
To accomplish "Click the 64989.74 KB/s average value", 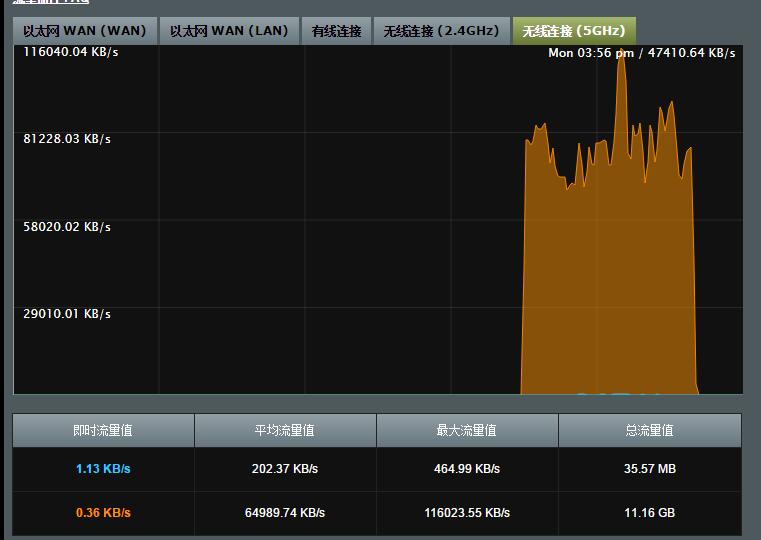I will (285, 512).
